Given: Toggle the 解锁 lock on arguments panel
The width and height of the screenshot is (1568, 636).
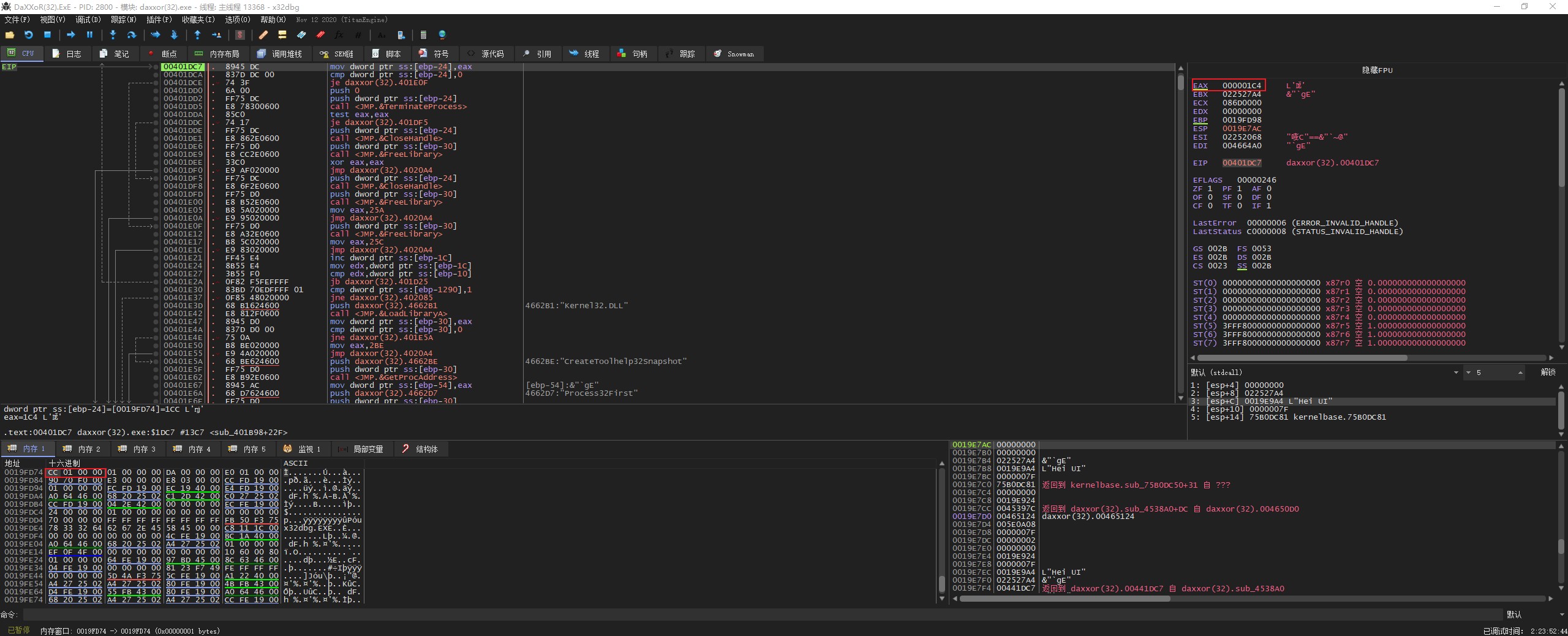Looking at the screenshot, I should [x=1548, y=373].
